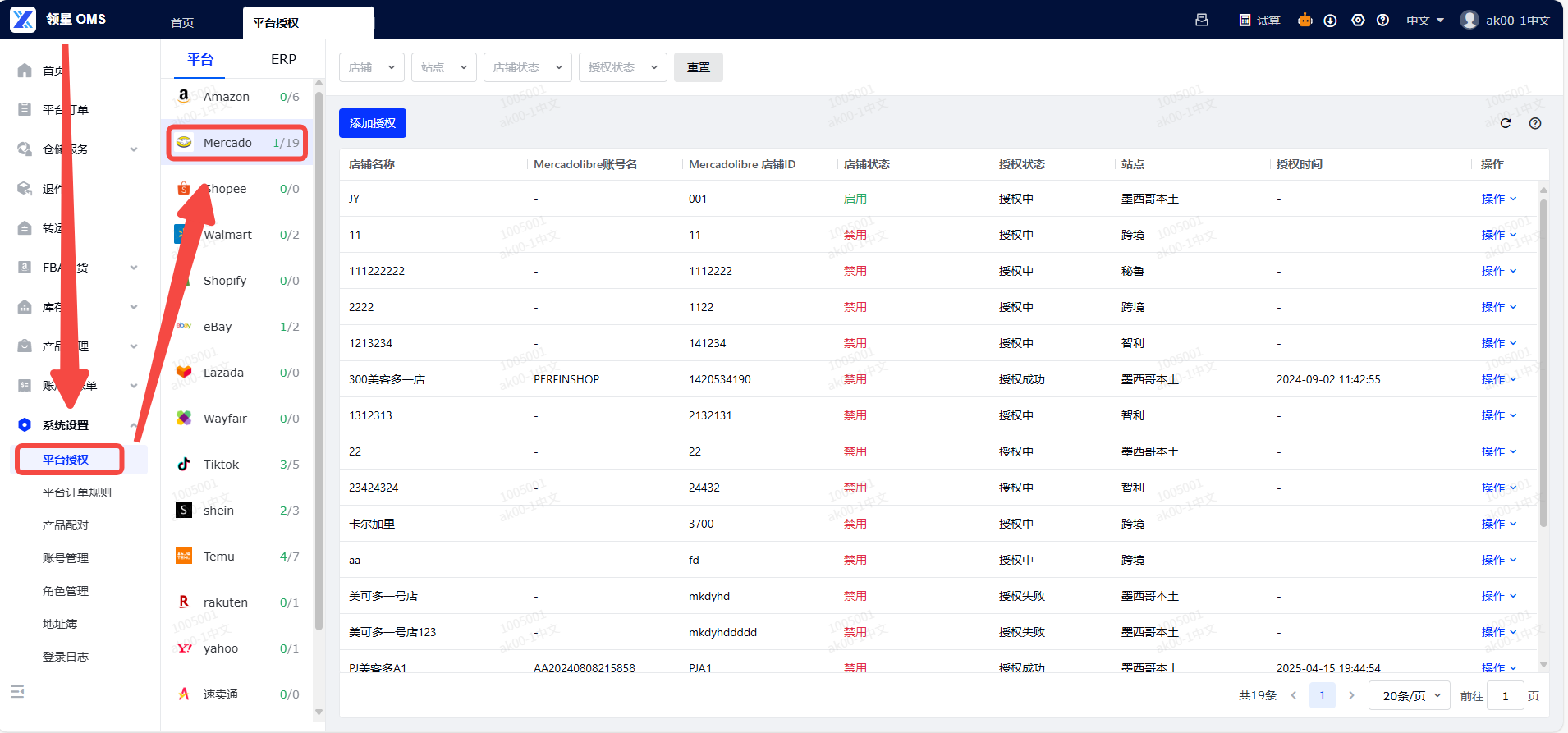Select the Amazon platform logo
The height and width of the screenshot is (733, 1568).
184,96
